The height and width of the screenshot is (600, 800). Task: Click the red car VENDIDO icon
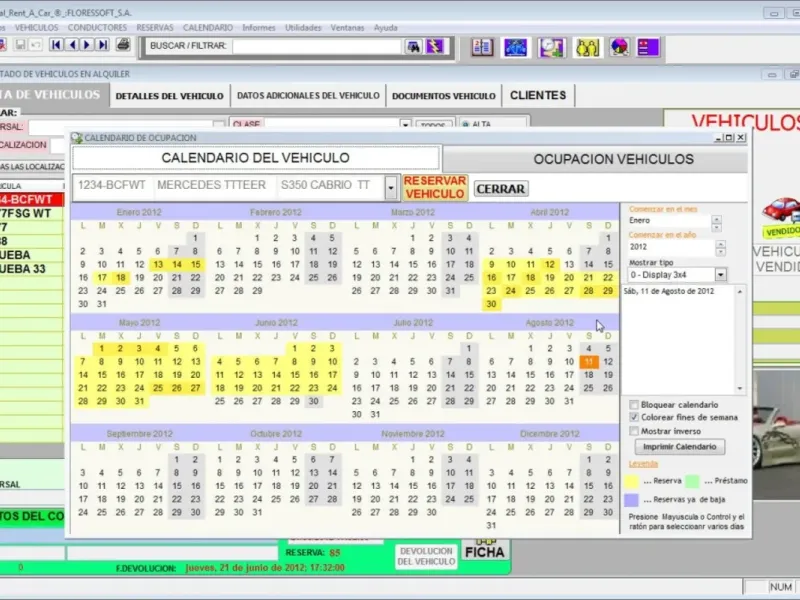(782, 211)
